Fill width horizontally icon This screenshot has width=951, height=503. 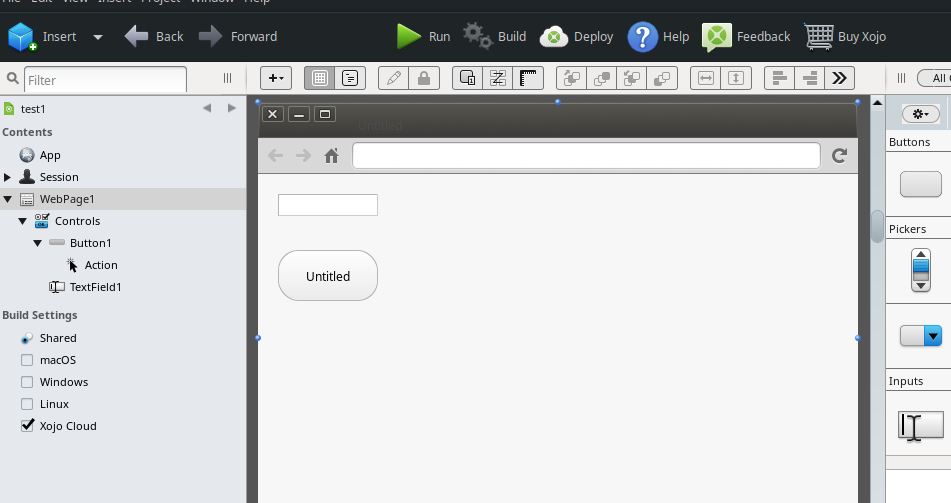tap(706, 78)
